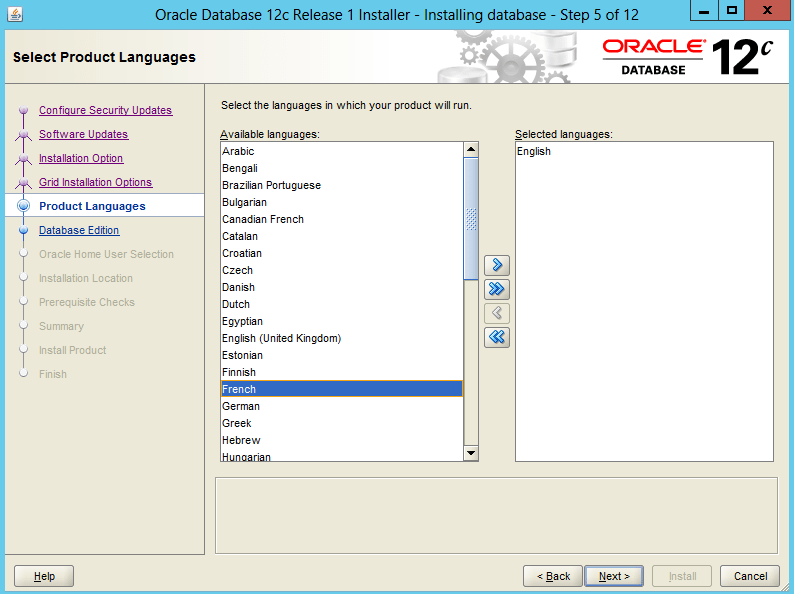Go back with the Back button

click(x=553, y=576)
